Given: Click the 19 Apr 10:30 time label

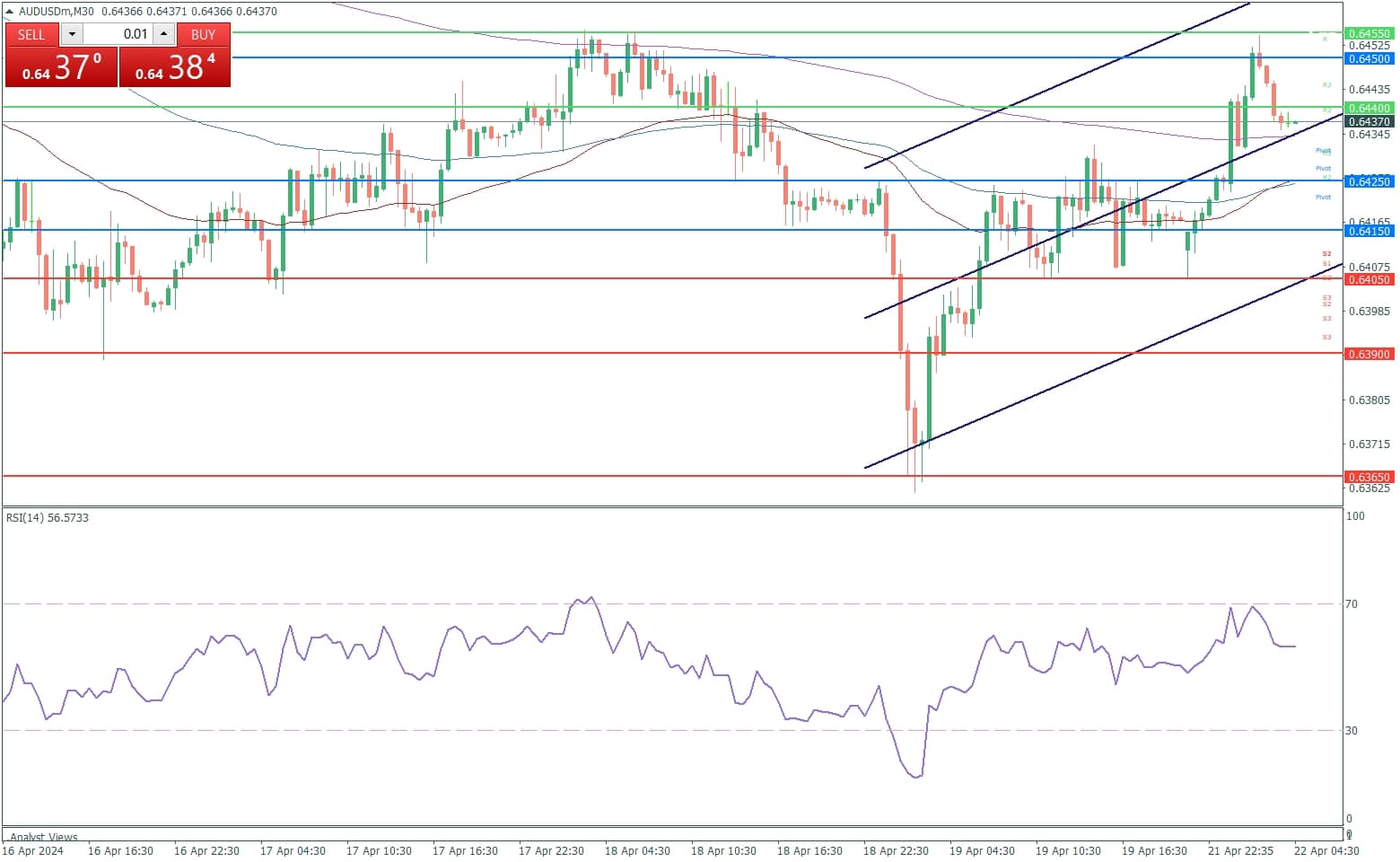Looking at the screenshot, I should 1068,850.
